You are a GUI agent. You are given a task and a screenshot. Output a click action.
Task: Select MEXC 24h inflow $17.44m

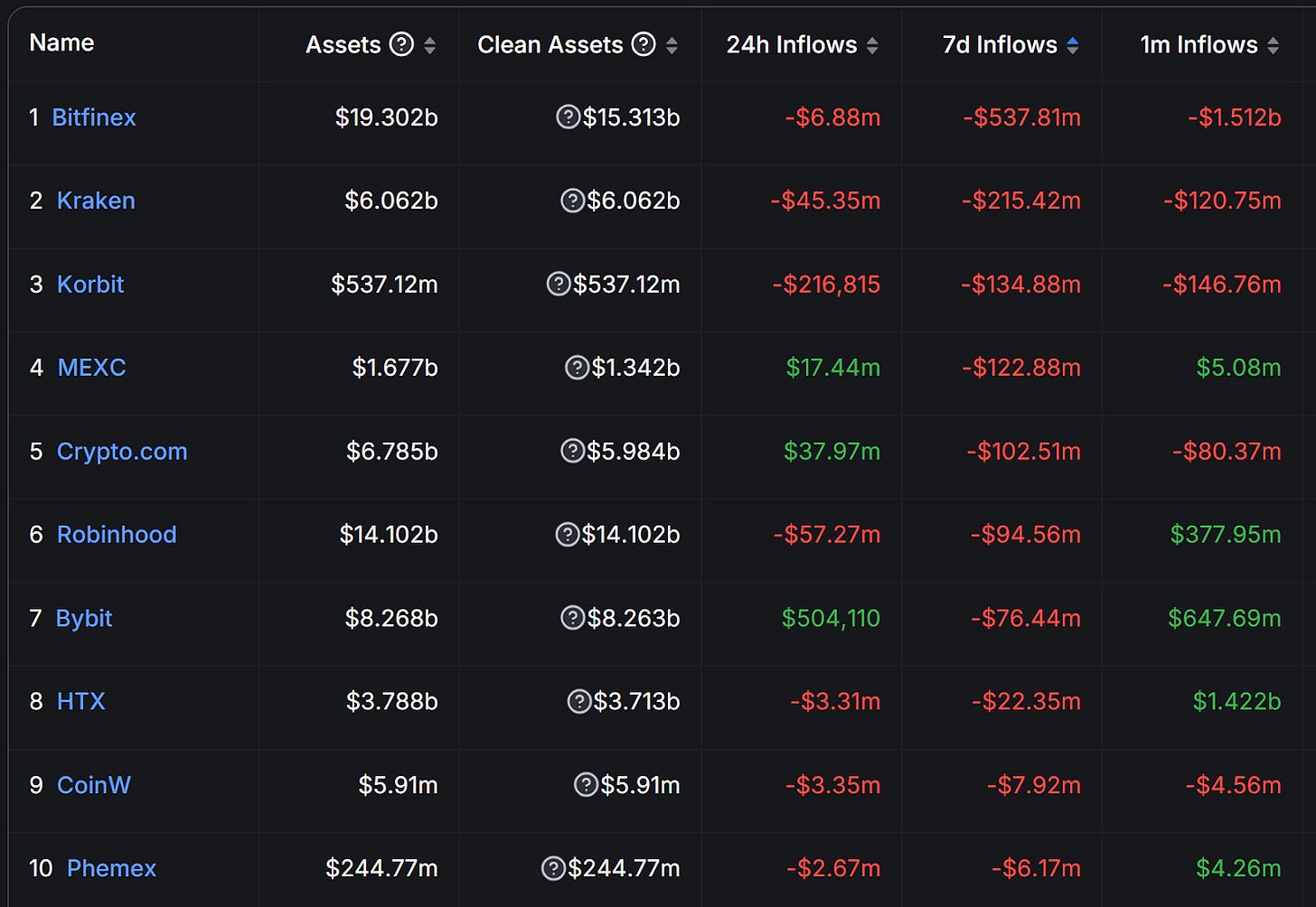[832, 368]
